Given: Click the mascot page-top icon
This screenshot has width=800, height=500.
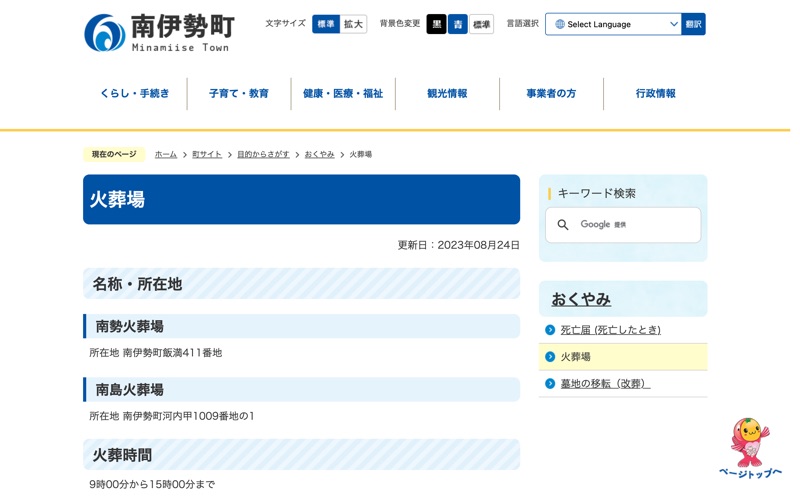Looking at the screenshot, I should (749, 442).
